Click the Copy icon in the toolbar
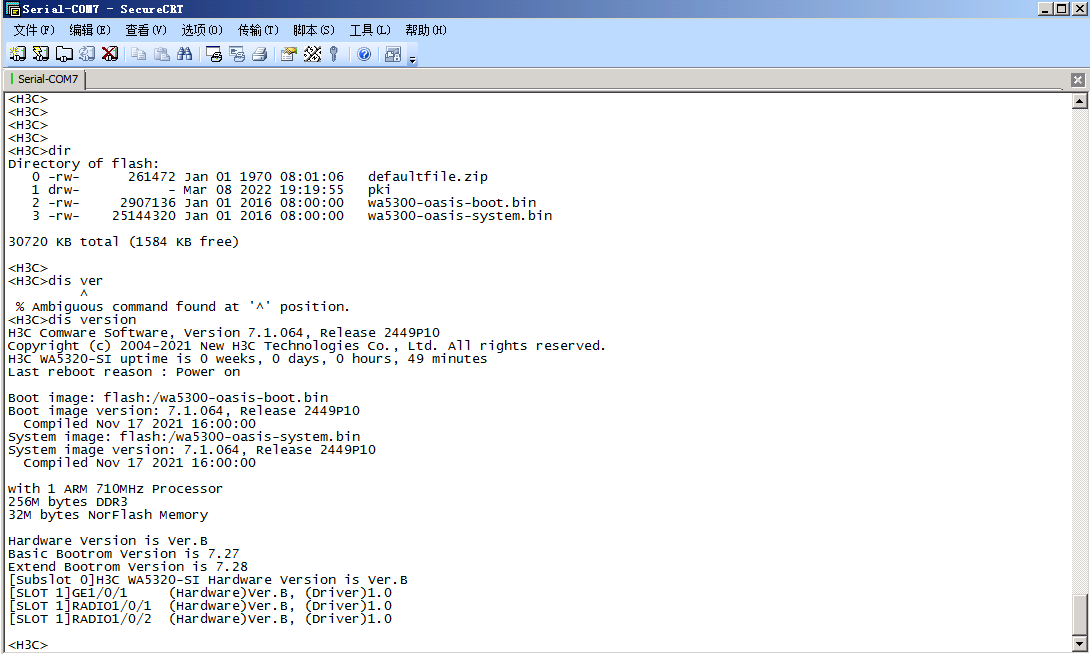 tap(139, 54)
